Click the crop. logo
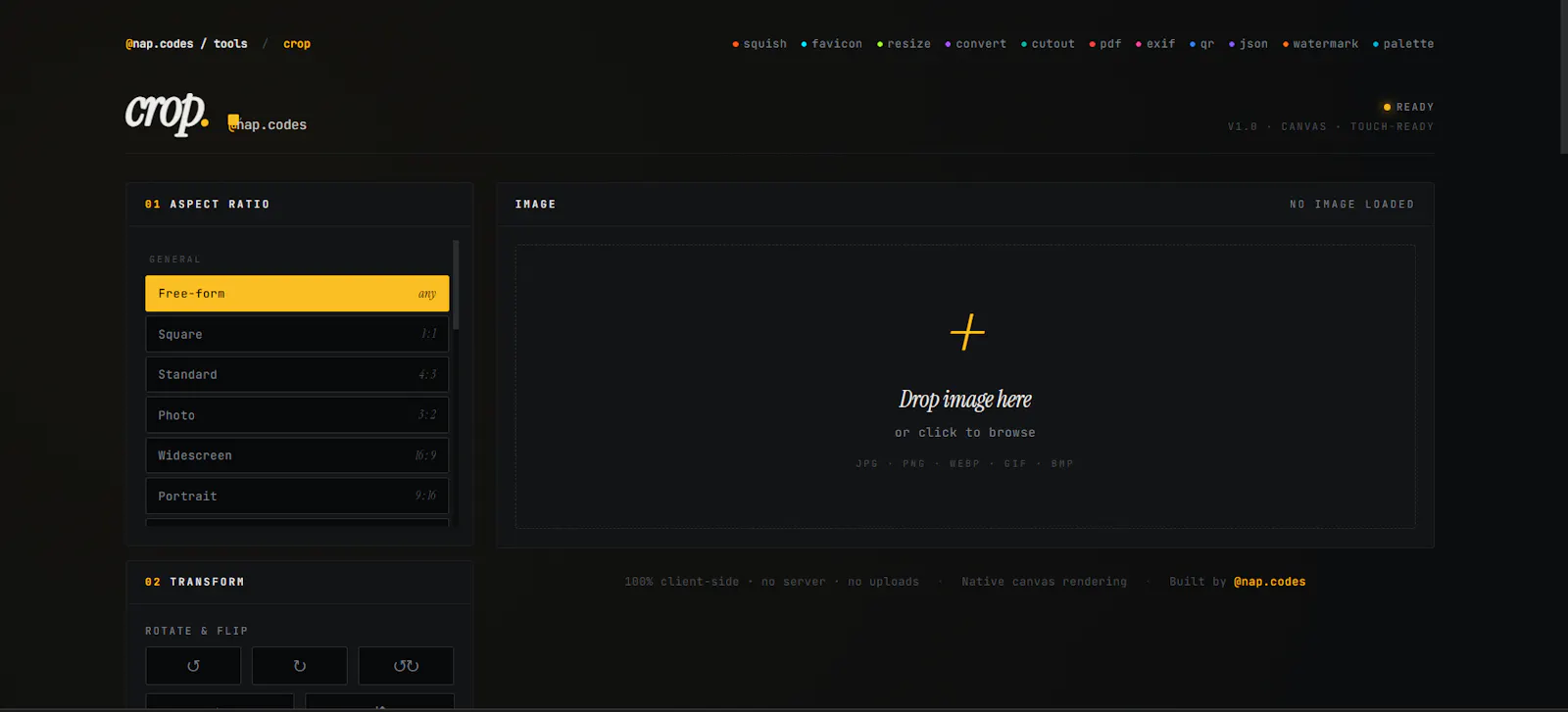Screen dimensions: 1568x712 [167, 114]
